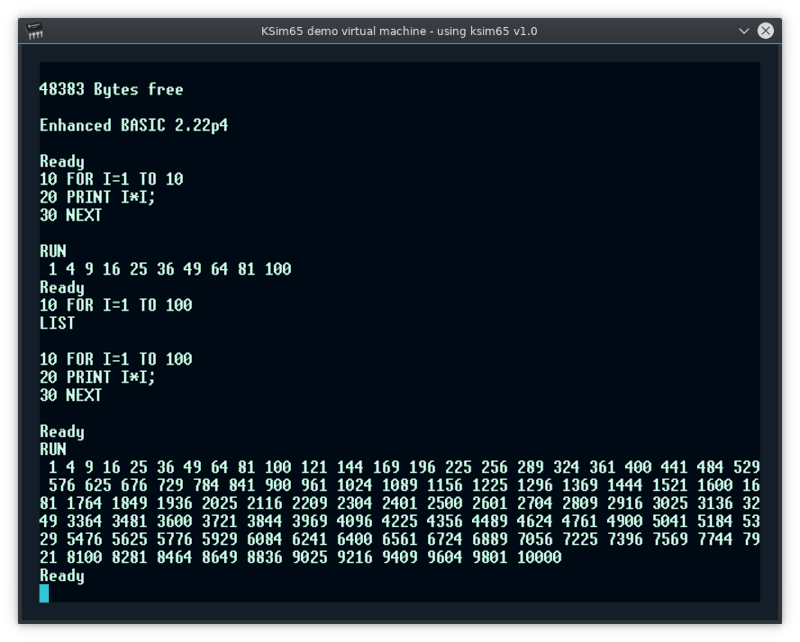This screenshot has width=800, height=642.
Task: Click the value '10000' in the output
Action: [x=539, y=557]
